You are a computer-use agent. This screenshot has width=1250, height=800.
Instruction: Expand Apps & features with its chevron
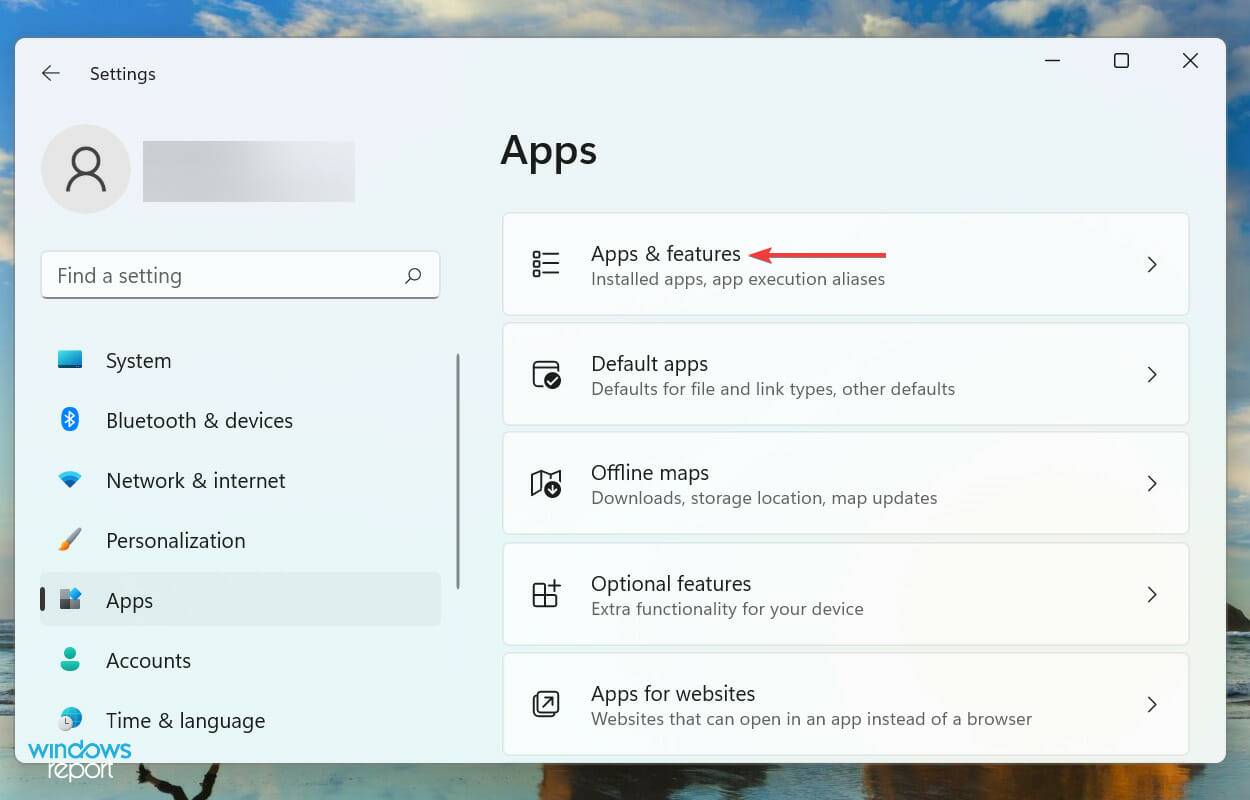point(1152,264)
